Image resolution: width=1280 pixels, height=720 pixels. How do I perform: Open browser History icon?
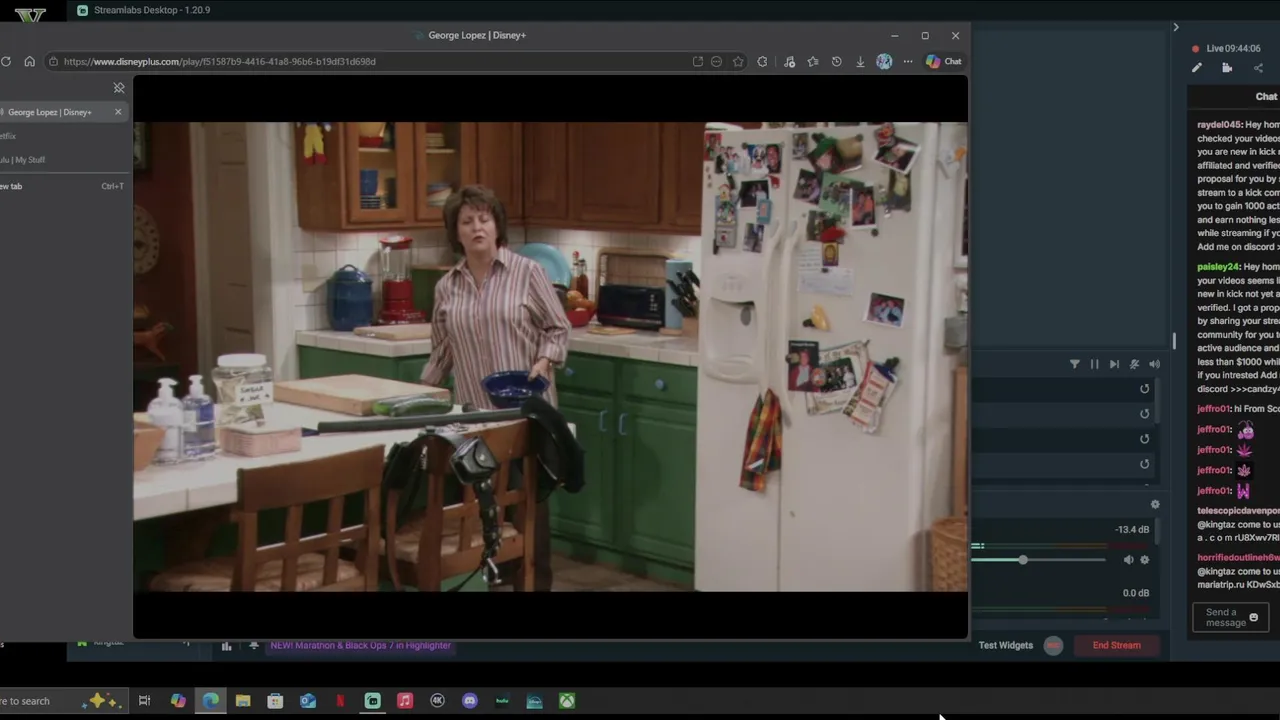tap(836, 61)
